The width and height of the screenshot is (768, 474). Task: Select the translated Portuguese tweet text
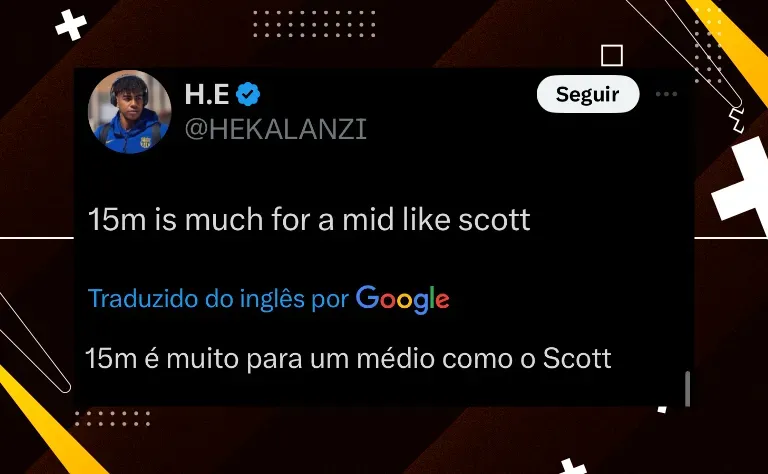click(x=348, y=358)
